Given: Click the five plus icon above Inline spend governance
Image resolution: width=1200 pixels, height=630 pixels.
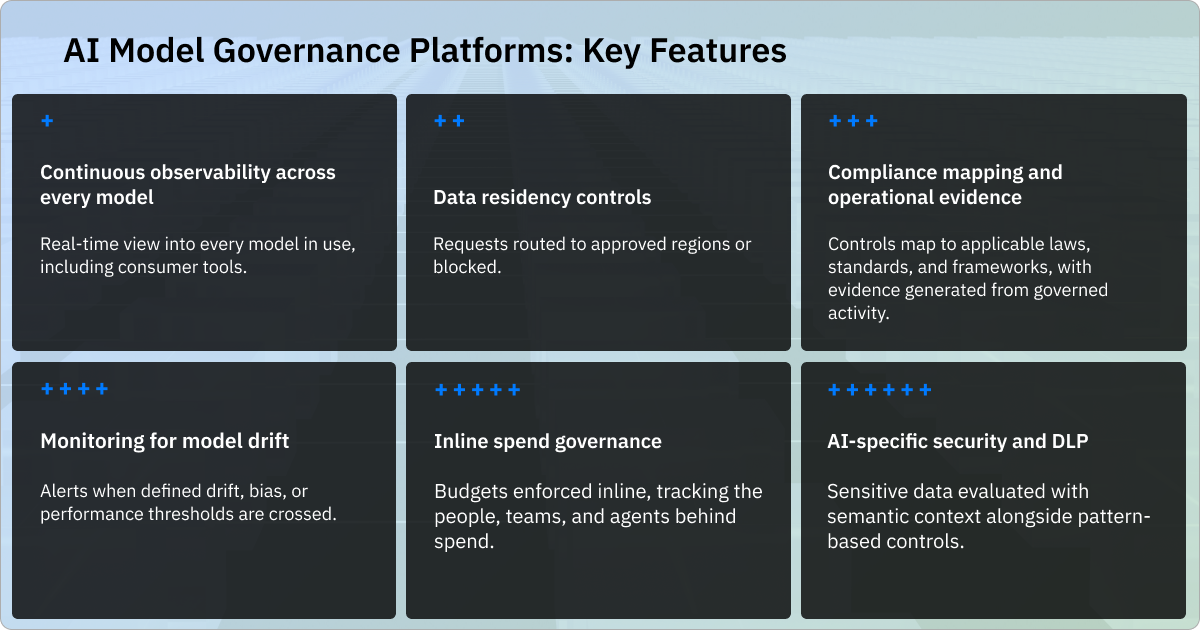Looking at the screenshot, I should 478,389.
